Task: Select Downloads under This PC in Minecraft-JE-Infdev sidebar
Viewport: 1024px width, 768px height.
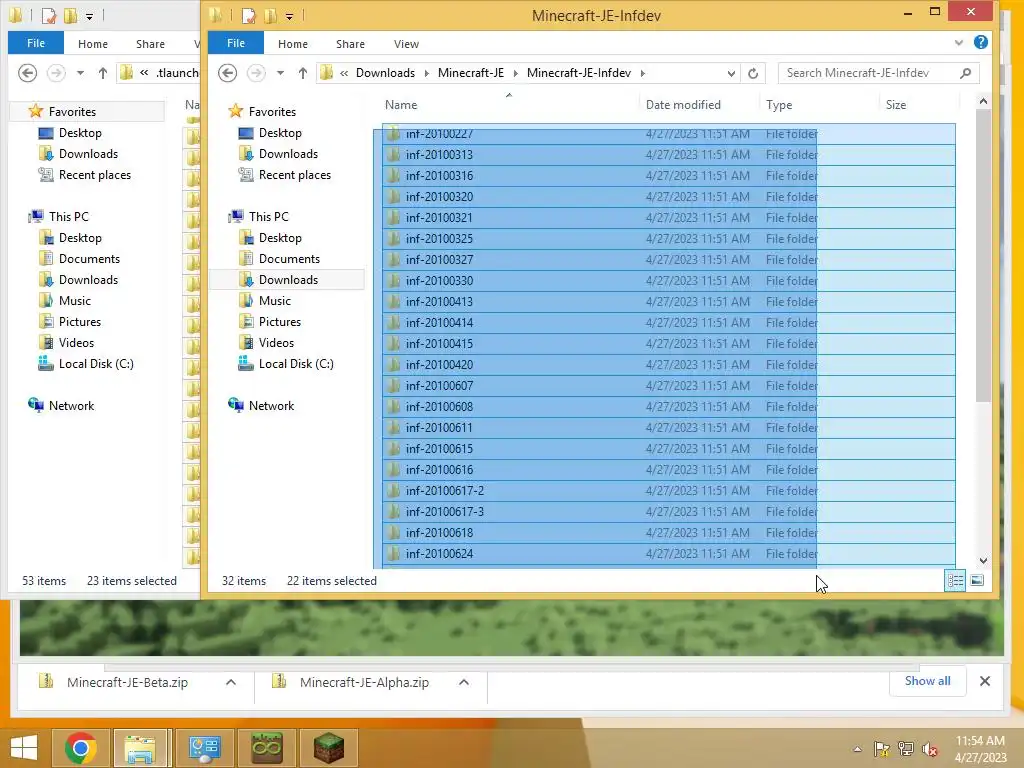Action: (288, 280)
